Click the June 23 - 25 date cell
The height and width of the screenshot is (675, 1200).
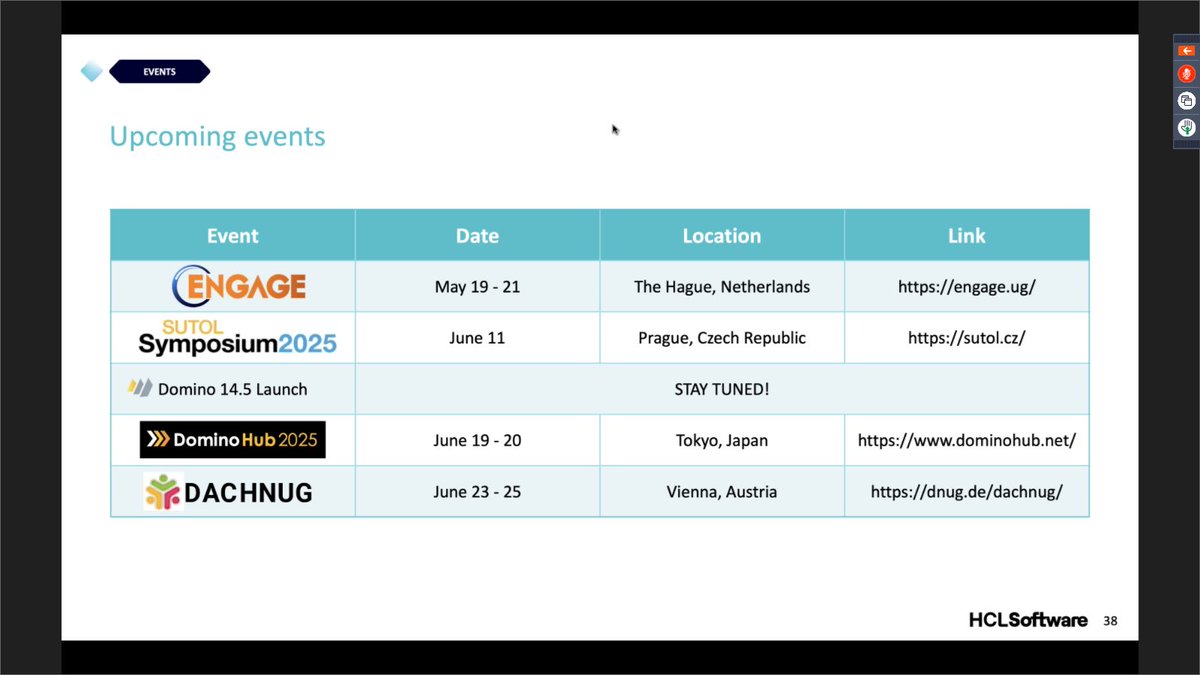tap(477, 492)
